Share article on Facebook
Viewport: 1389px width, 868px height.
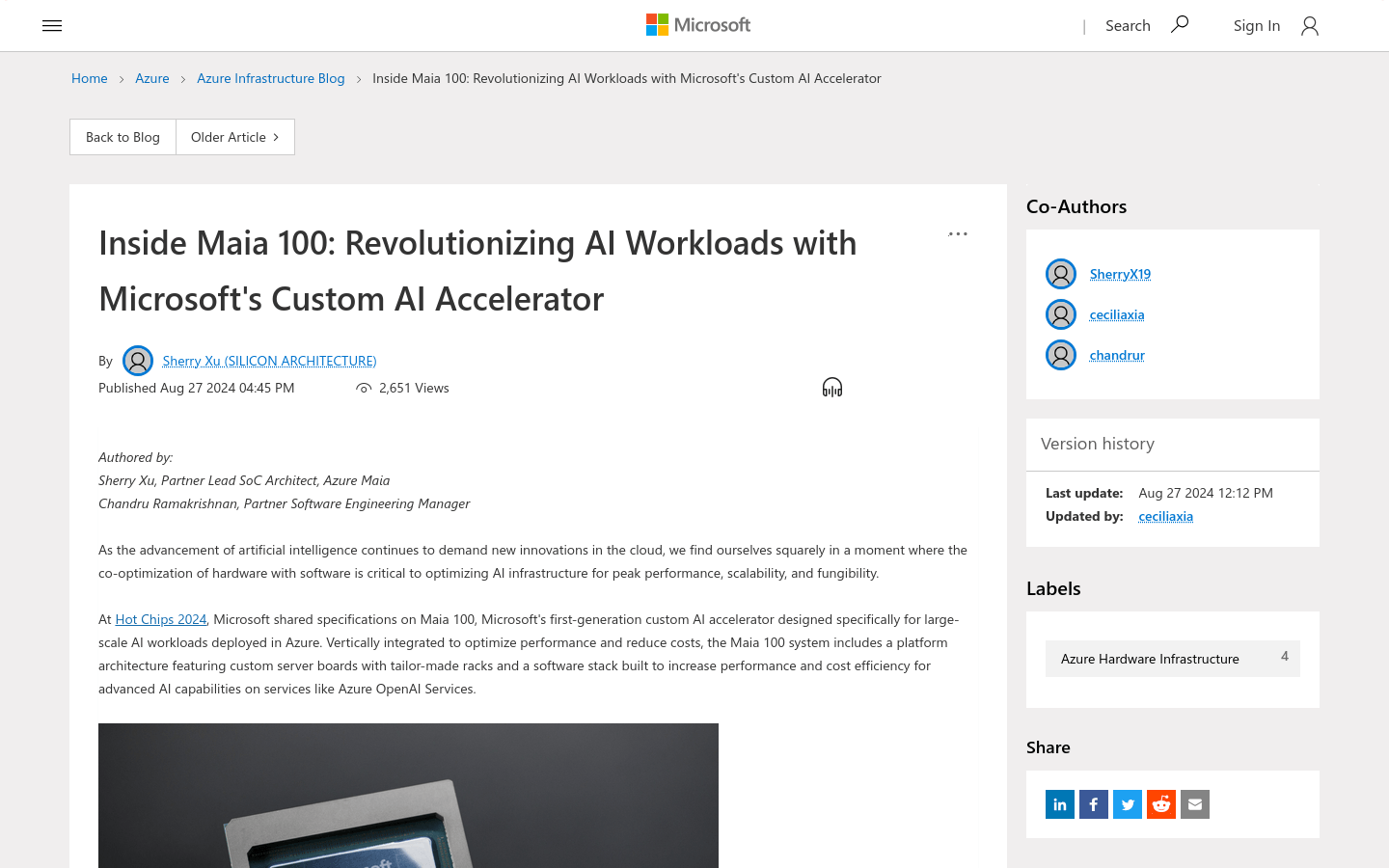click(x=1094, y=804)
